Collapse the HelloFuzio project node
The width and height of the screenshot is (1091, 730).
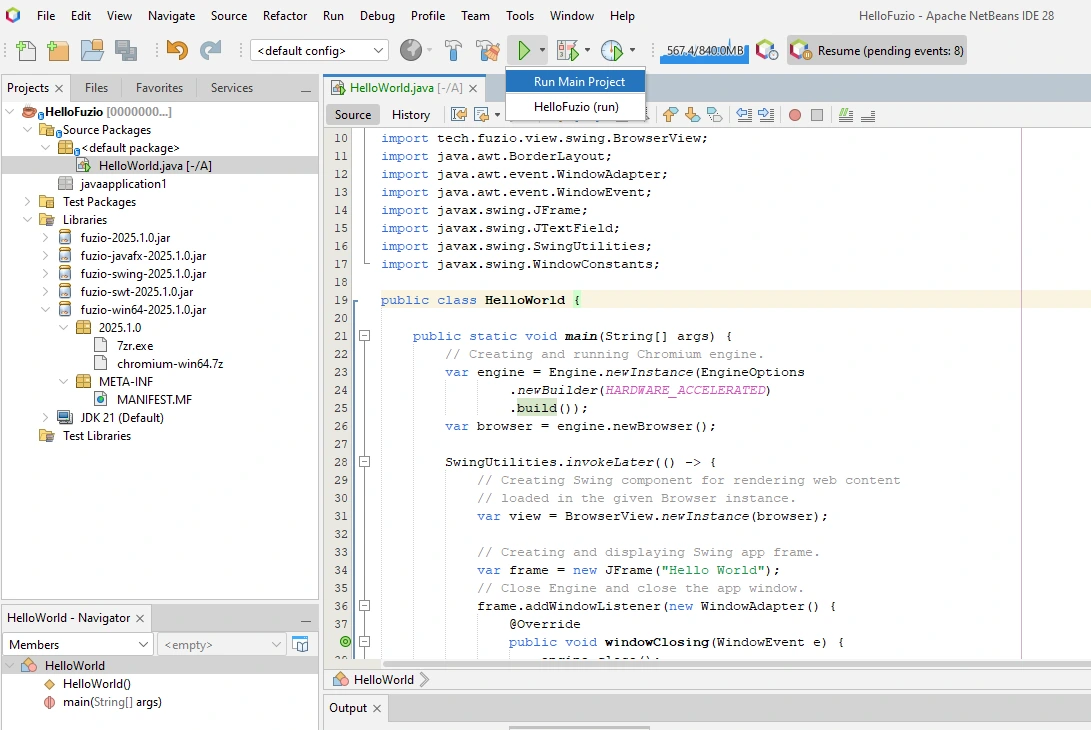click(10, 111)
